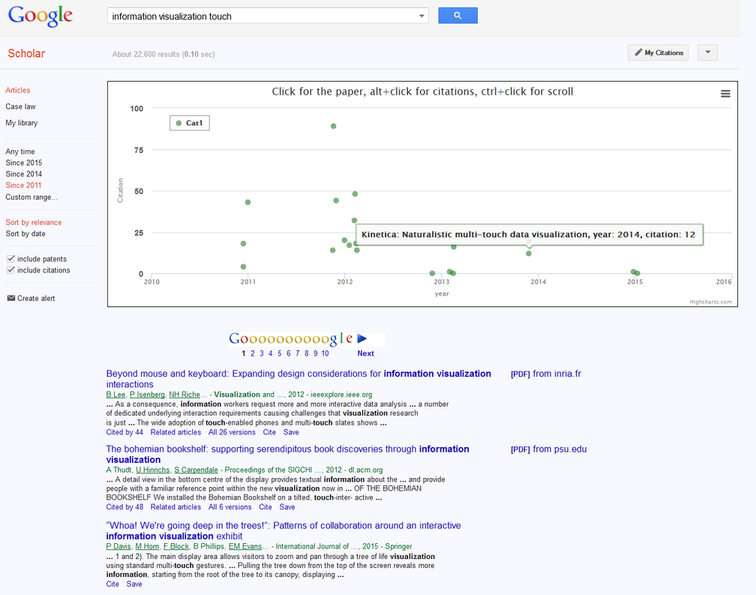Click the My Citations pencil button

[658, 53]
